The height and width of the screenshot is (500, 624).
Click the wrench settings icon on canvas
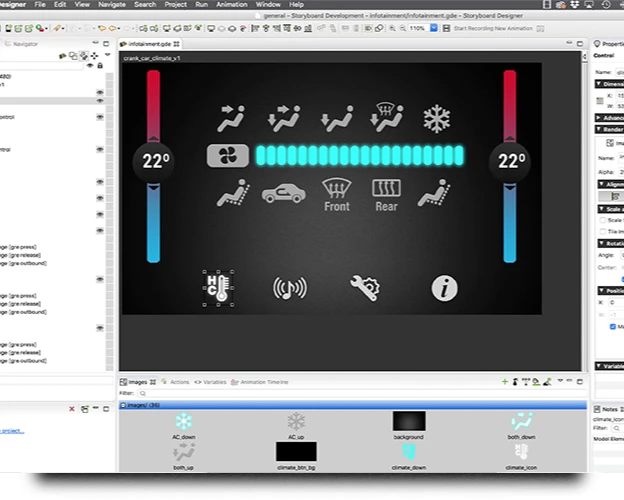365,288
